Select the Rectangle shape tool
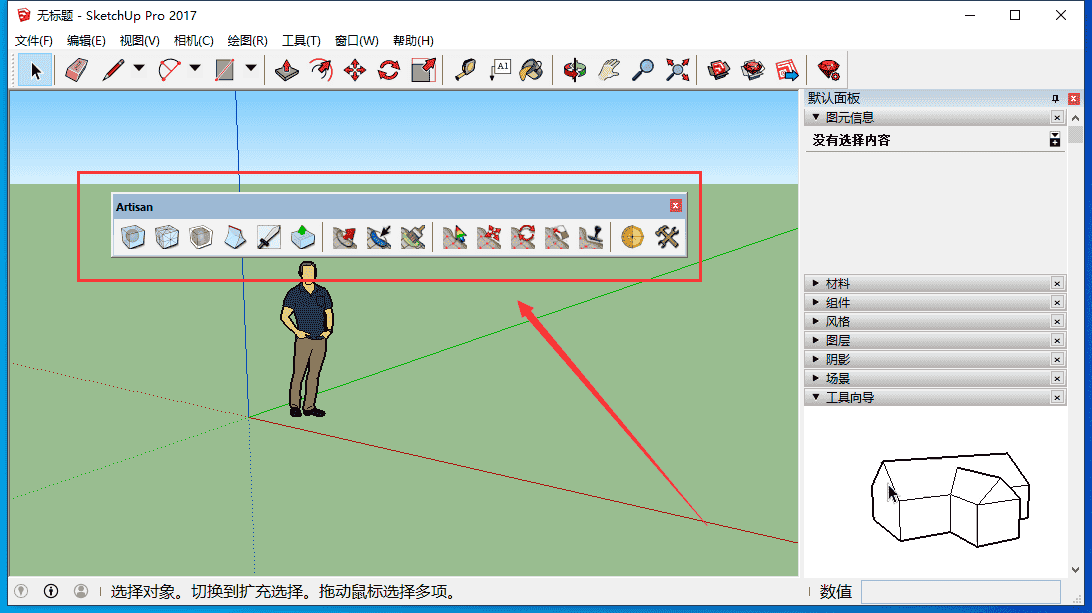Viewport: 1092px width, 613px height. point(225,70)
